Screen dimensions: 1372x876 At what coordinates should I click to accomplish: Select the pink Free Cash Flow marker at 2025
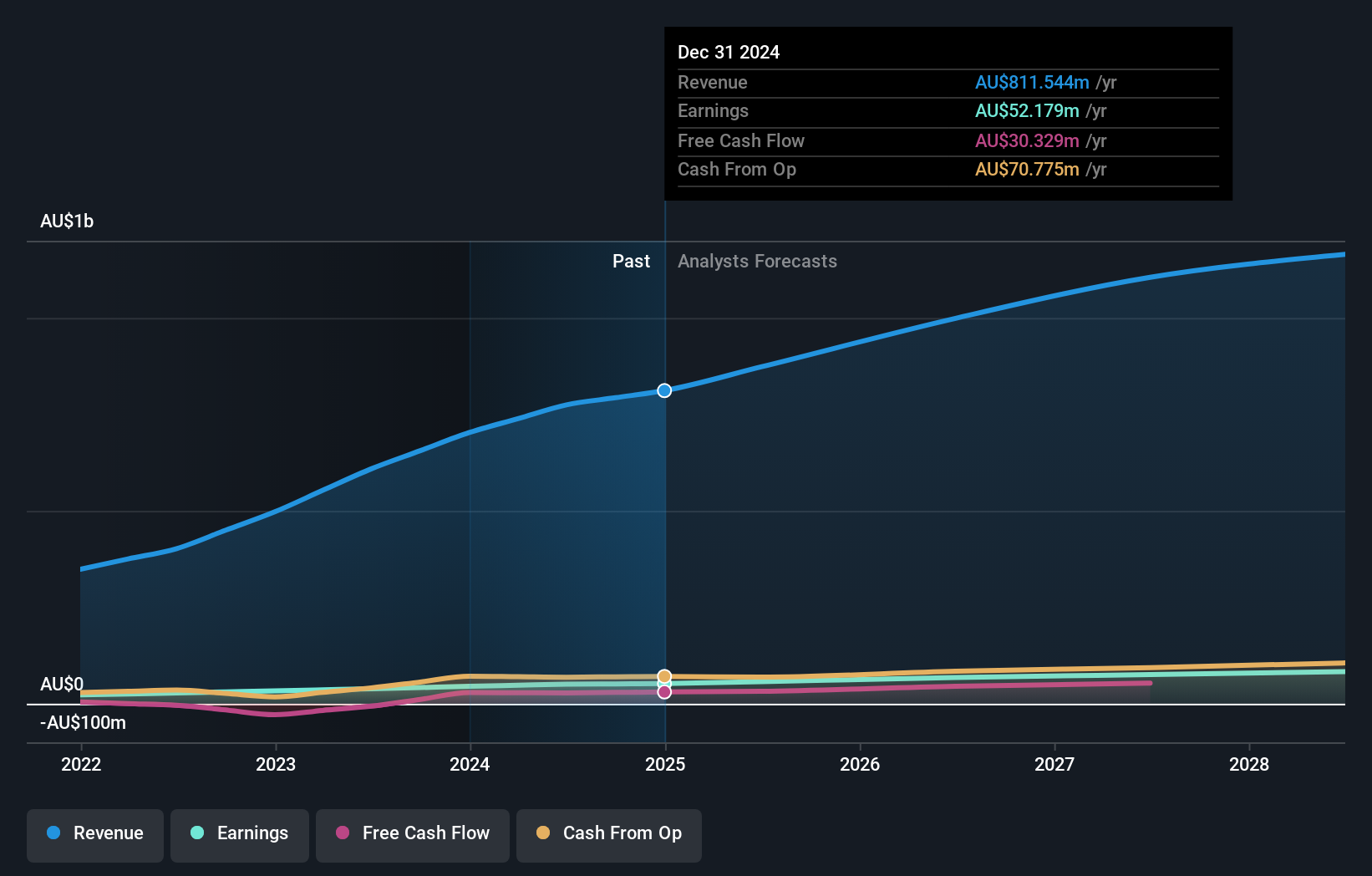click(664, 691)
